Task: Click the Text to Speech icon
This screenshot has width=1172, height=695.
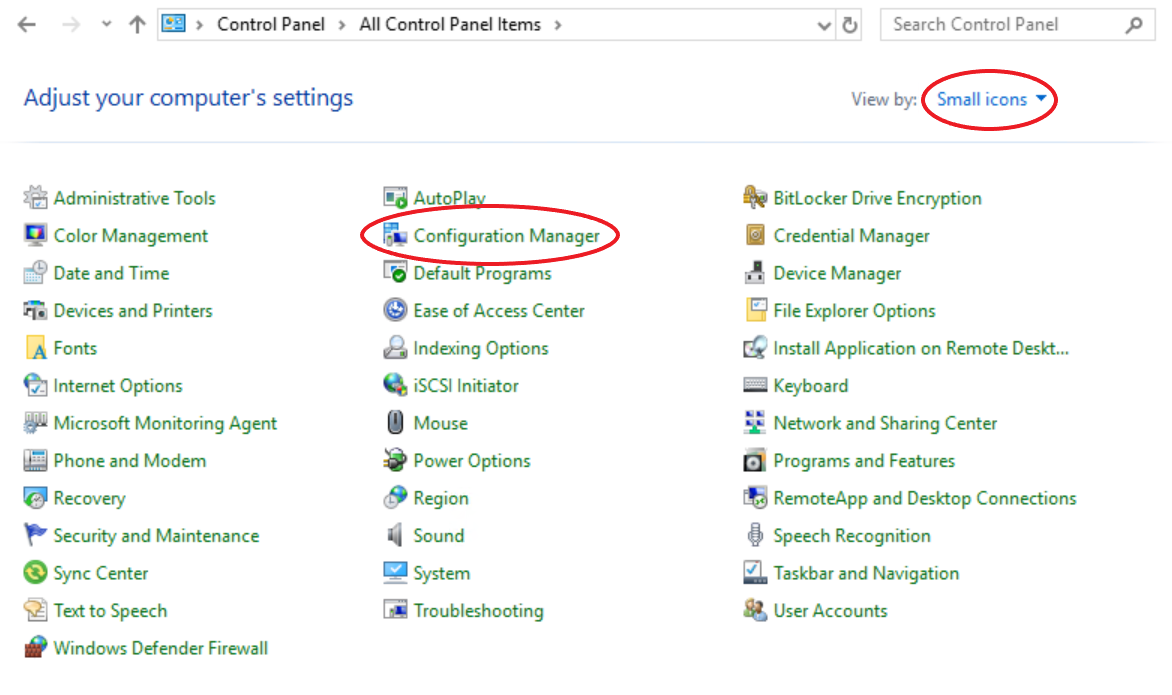Action: [35, 611]
